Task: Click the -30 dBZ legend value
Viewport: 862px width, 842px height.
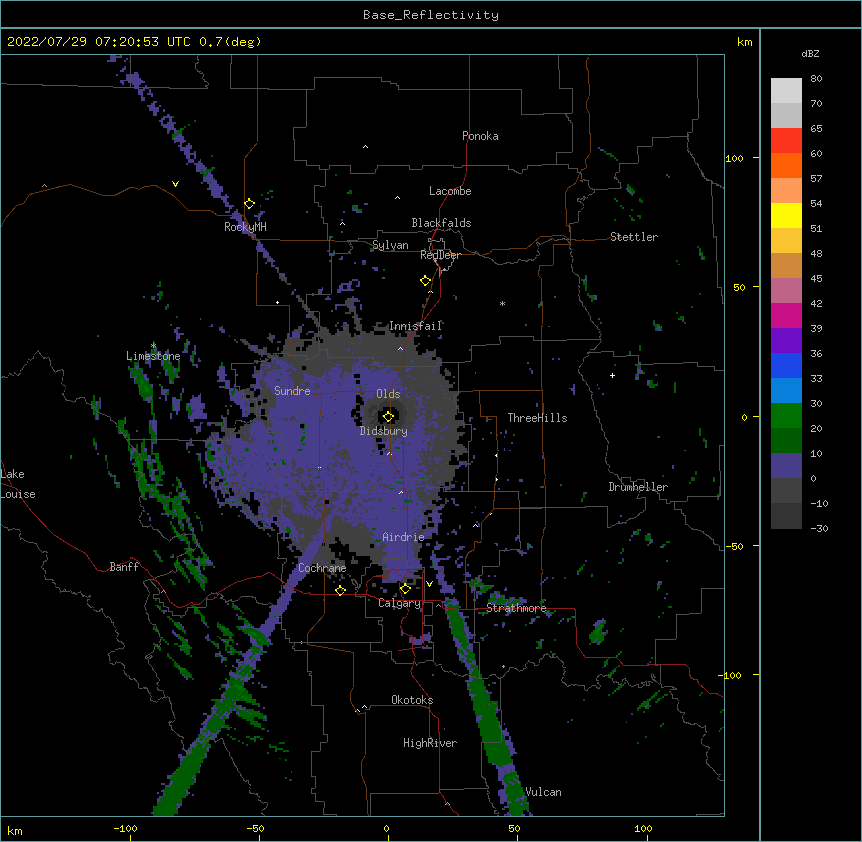Action: click(819, 529)
